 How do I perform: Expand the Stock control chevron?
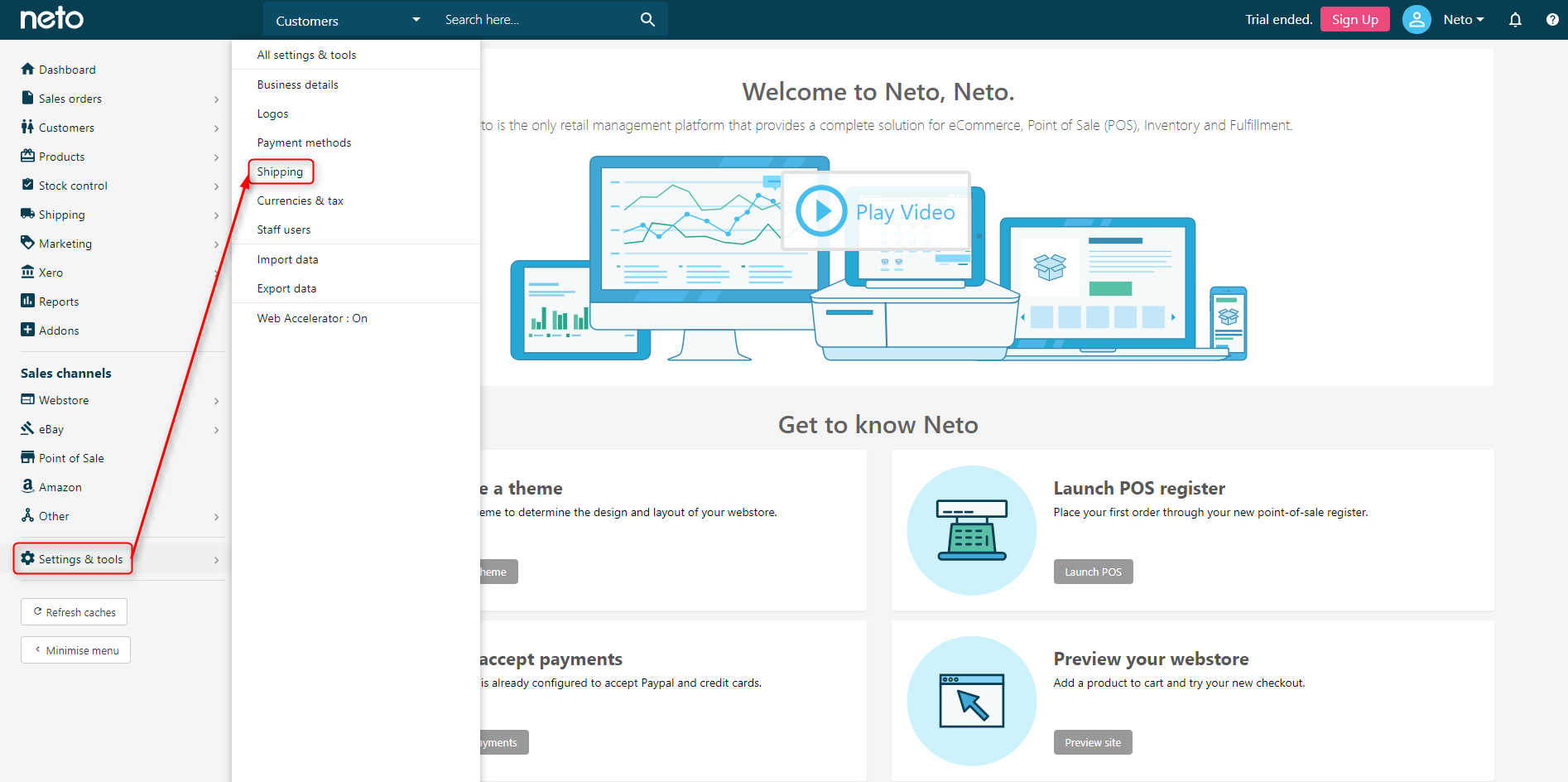click(217, 186)
